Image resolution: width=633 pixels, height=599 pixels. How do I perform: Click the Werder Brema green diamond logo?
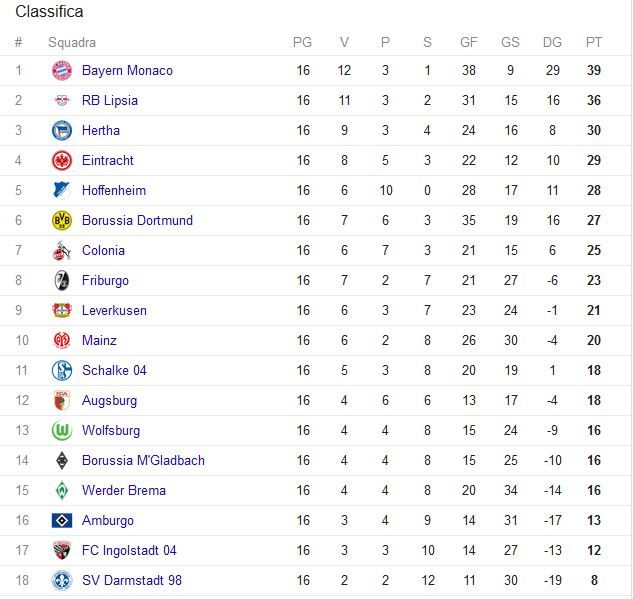click(62, 490)
